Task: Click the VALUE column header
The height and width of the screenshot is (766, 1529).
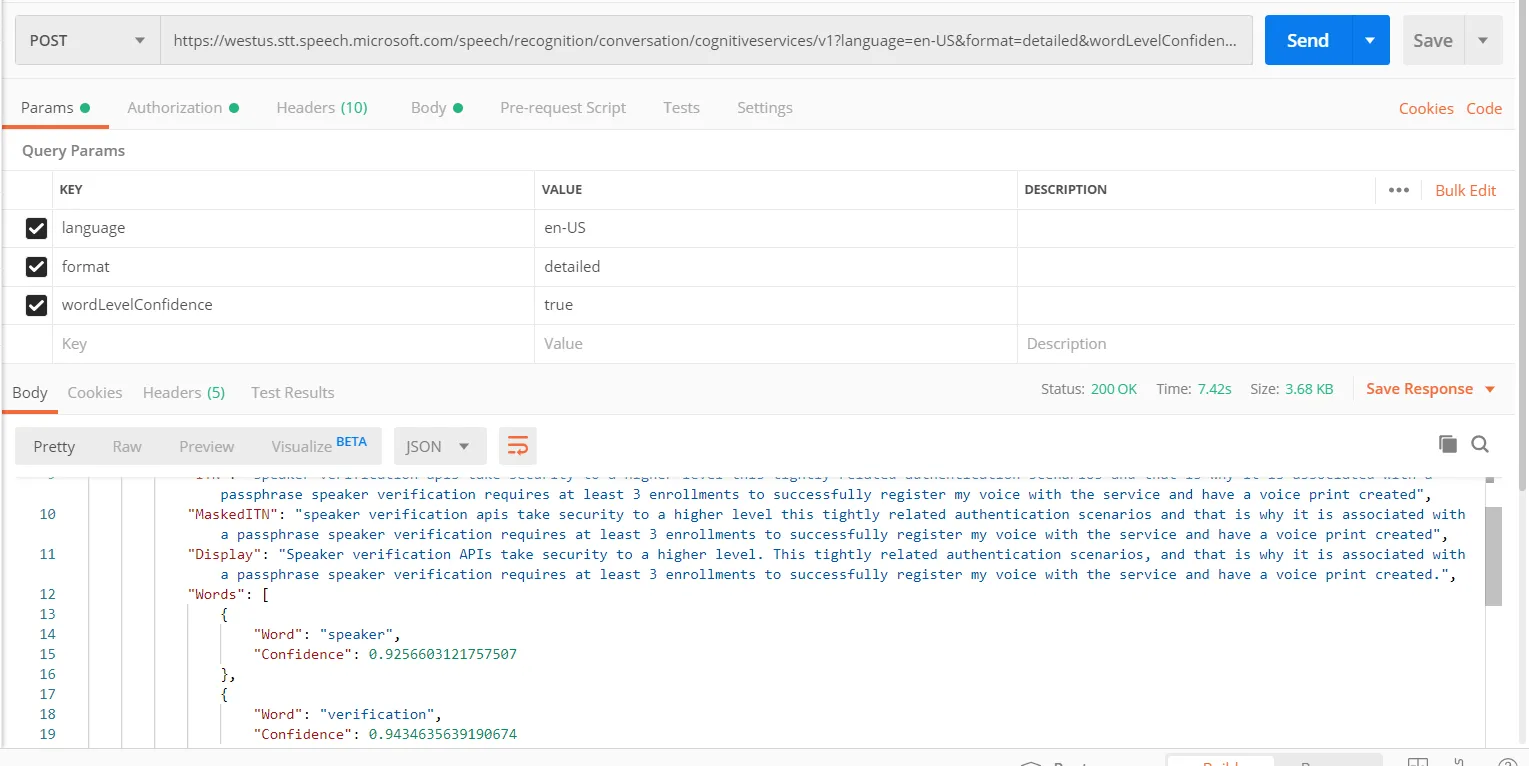Action: tap(562, 190)
